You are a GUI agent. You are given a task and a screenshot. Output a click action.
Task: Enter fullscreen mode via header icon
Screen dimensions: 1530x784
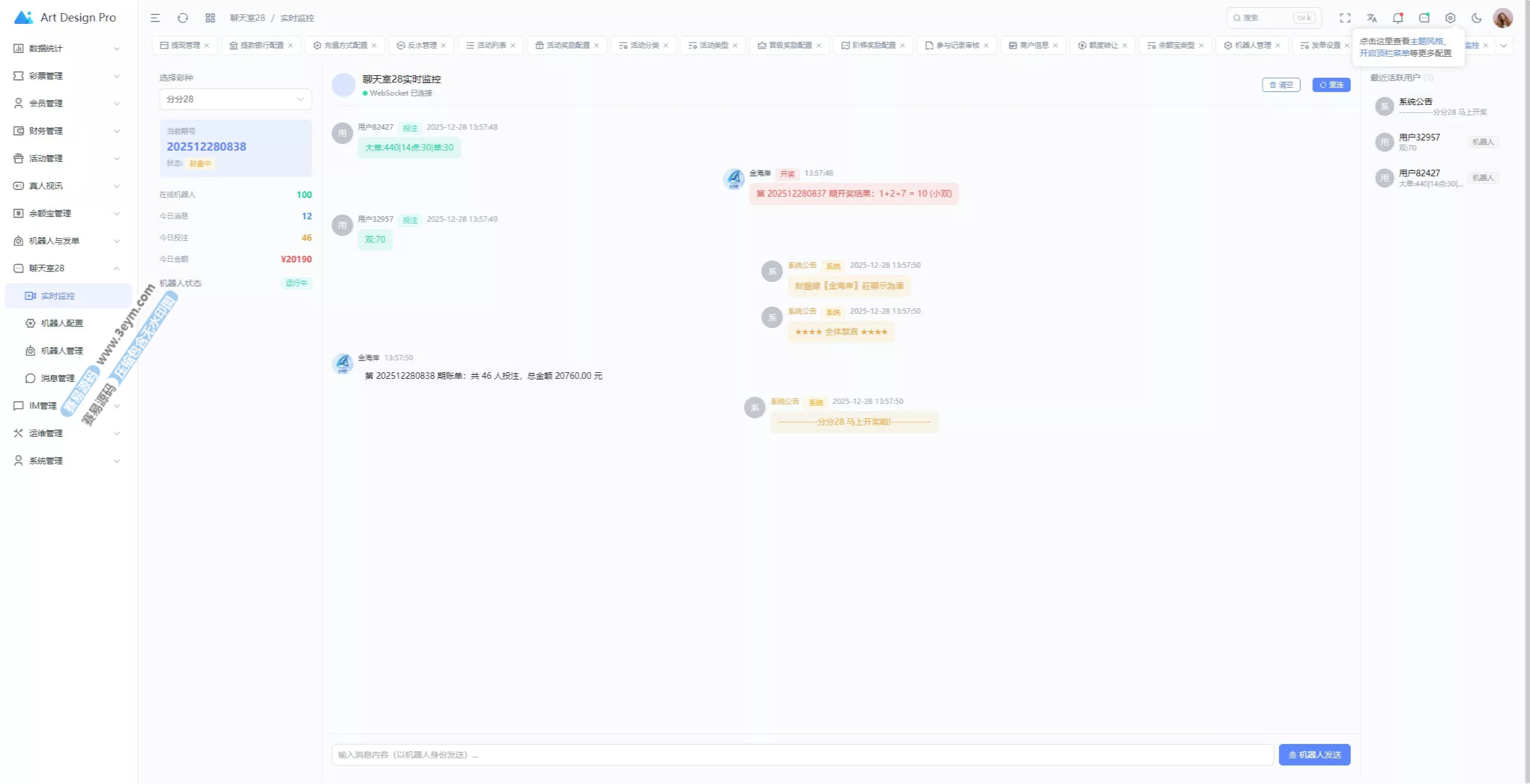[1345, 18]
